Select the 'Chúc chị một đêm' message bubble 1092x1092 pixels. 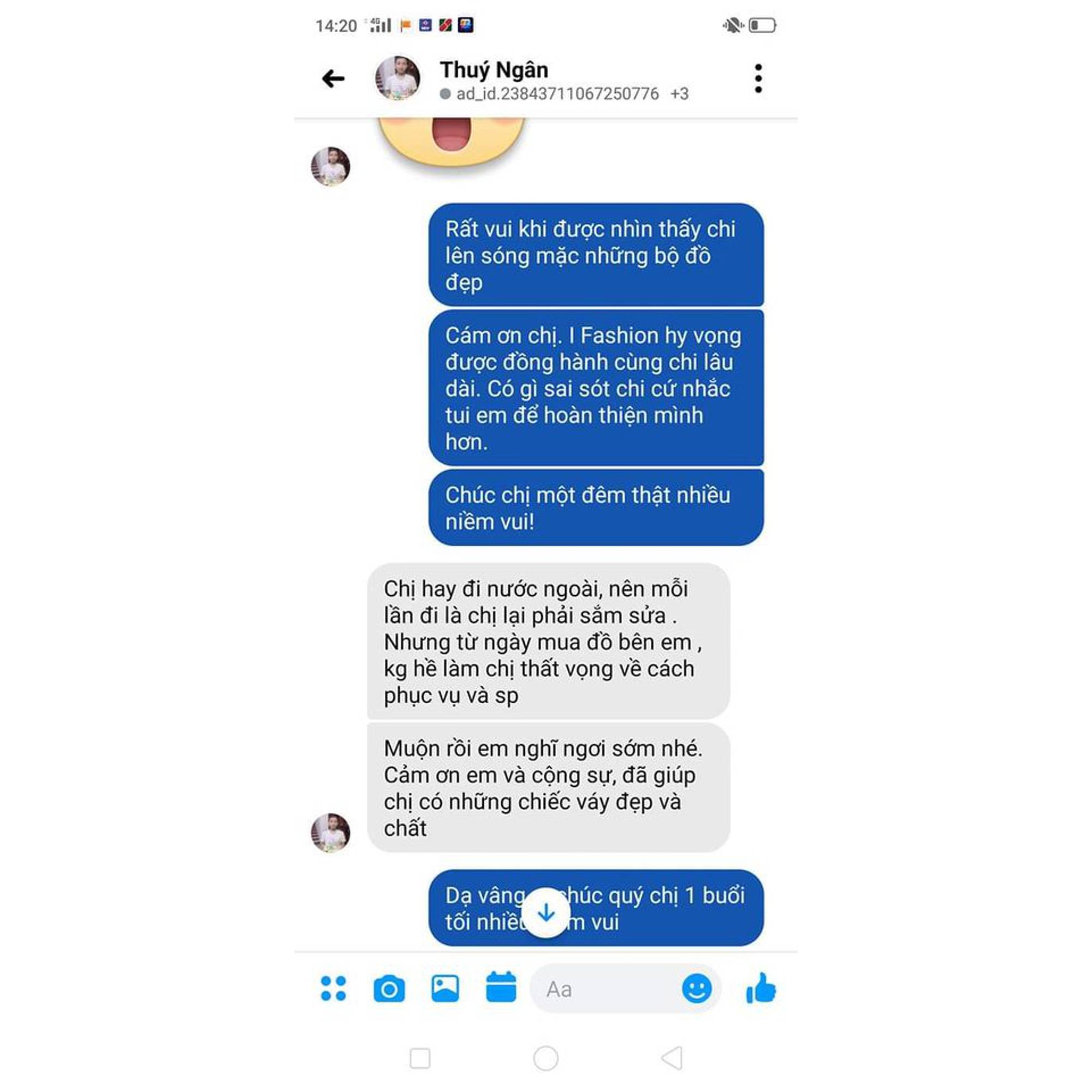[596, 508]
